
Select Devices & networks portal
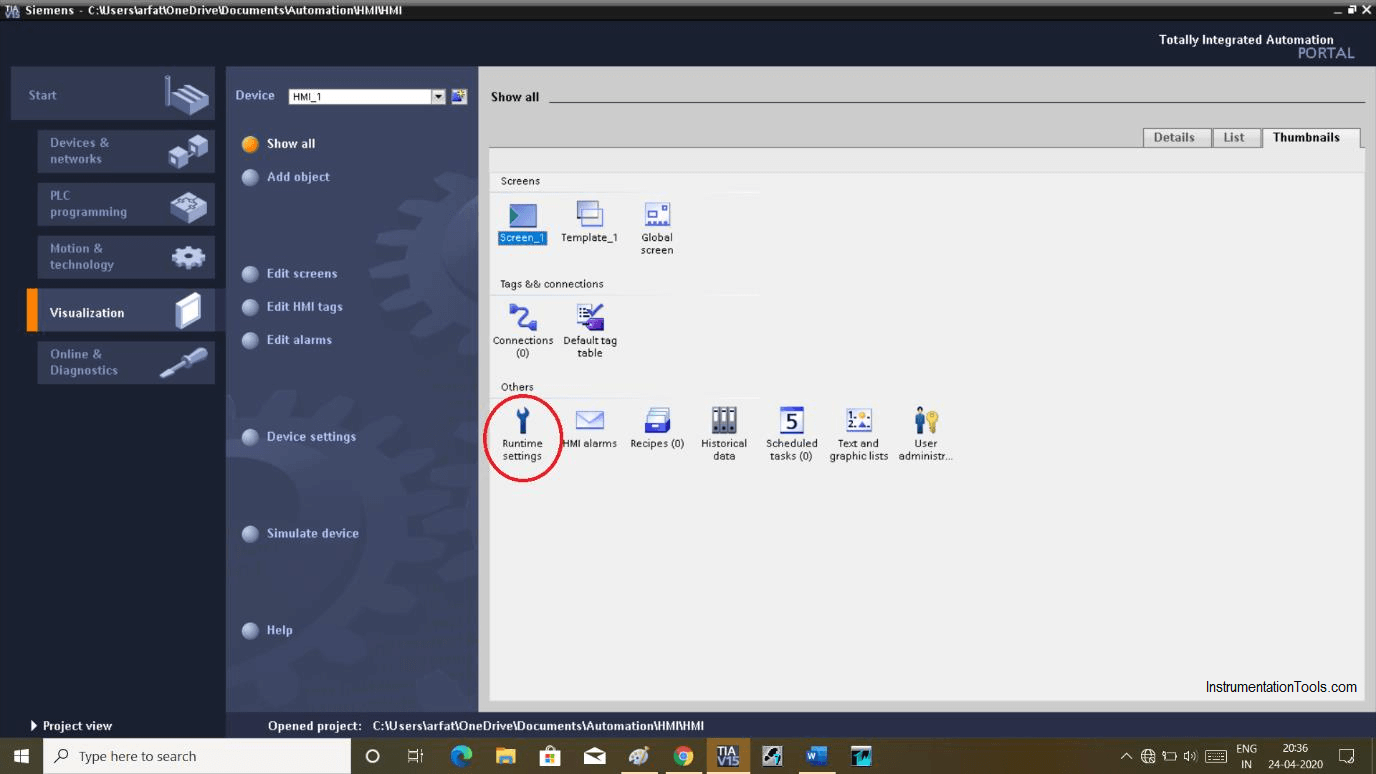coord(126,151)
